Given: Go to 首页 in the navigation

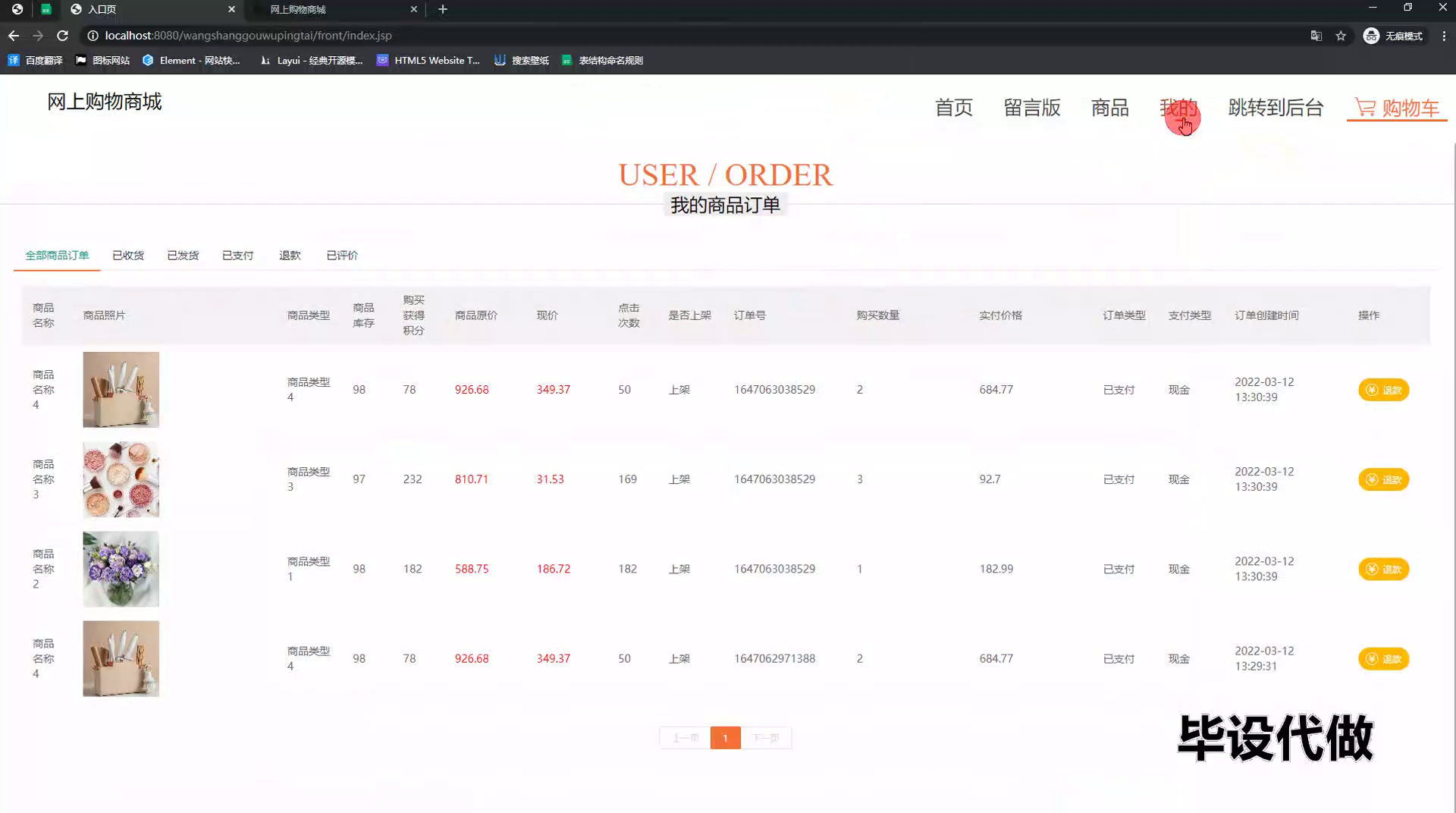Looking at the screenshot, I should tap(954, 108).
